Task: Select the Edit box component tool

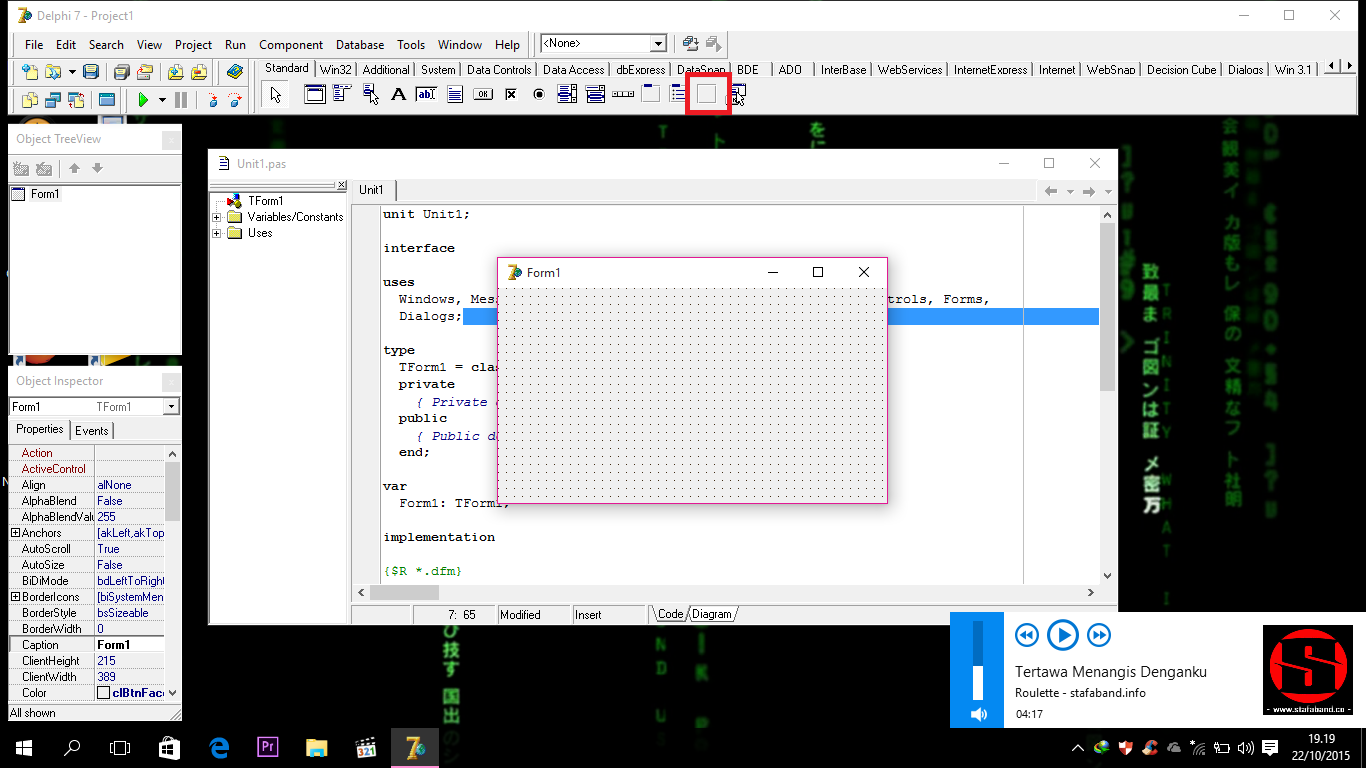Action: (425, 94)
